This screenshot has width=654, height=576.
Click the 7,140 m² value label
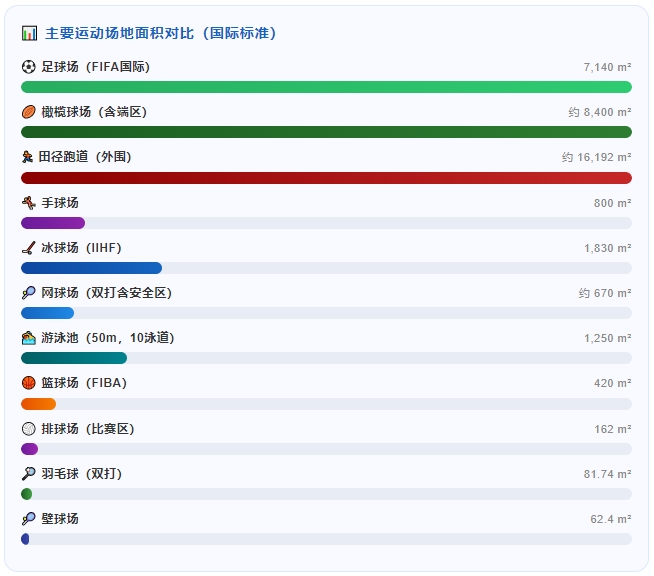pyautogui.click(x=607, y=67)
